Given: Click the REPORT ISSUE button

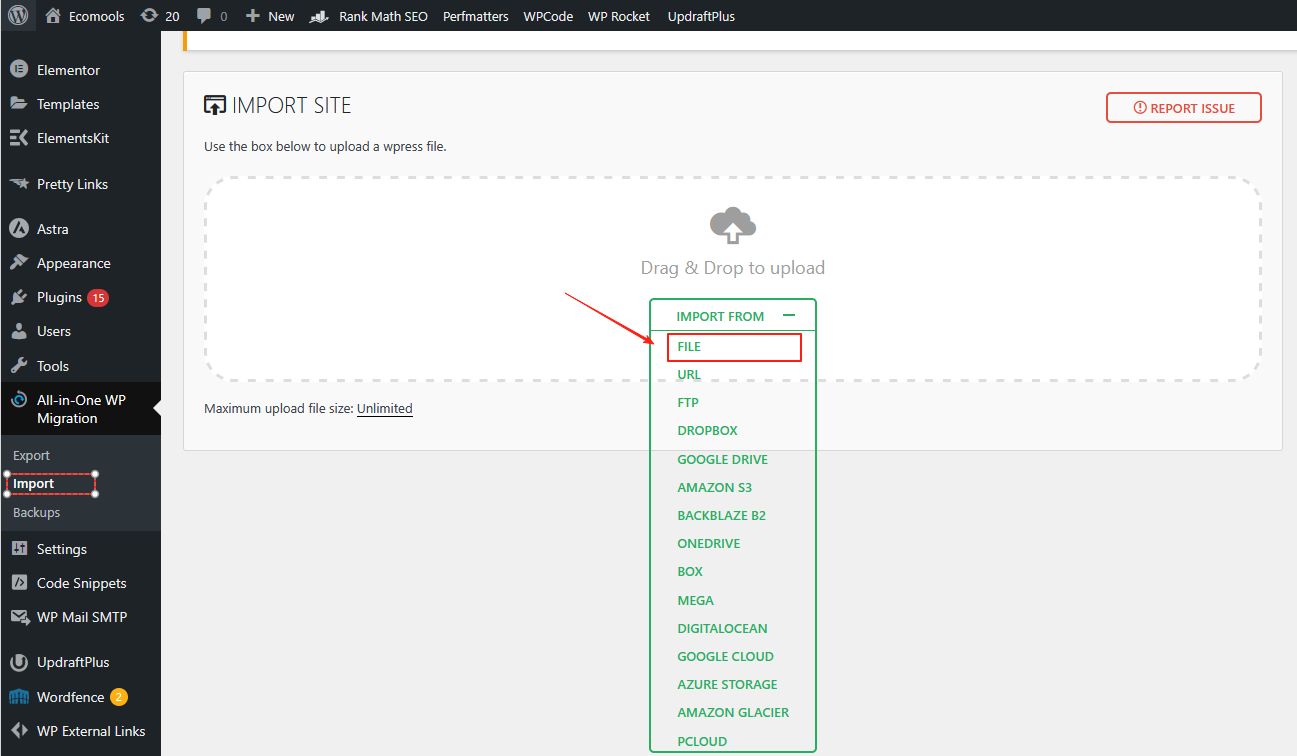Looking at the screenshot, I should [1184, 108].
